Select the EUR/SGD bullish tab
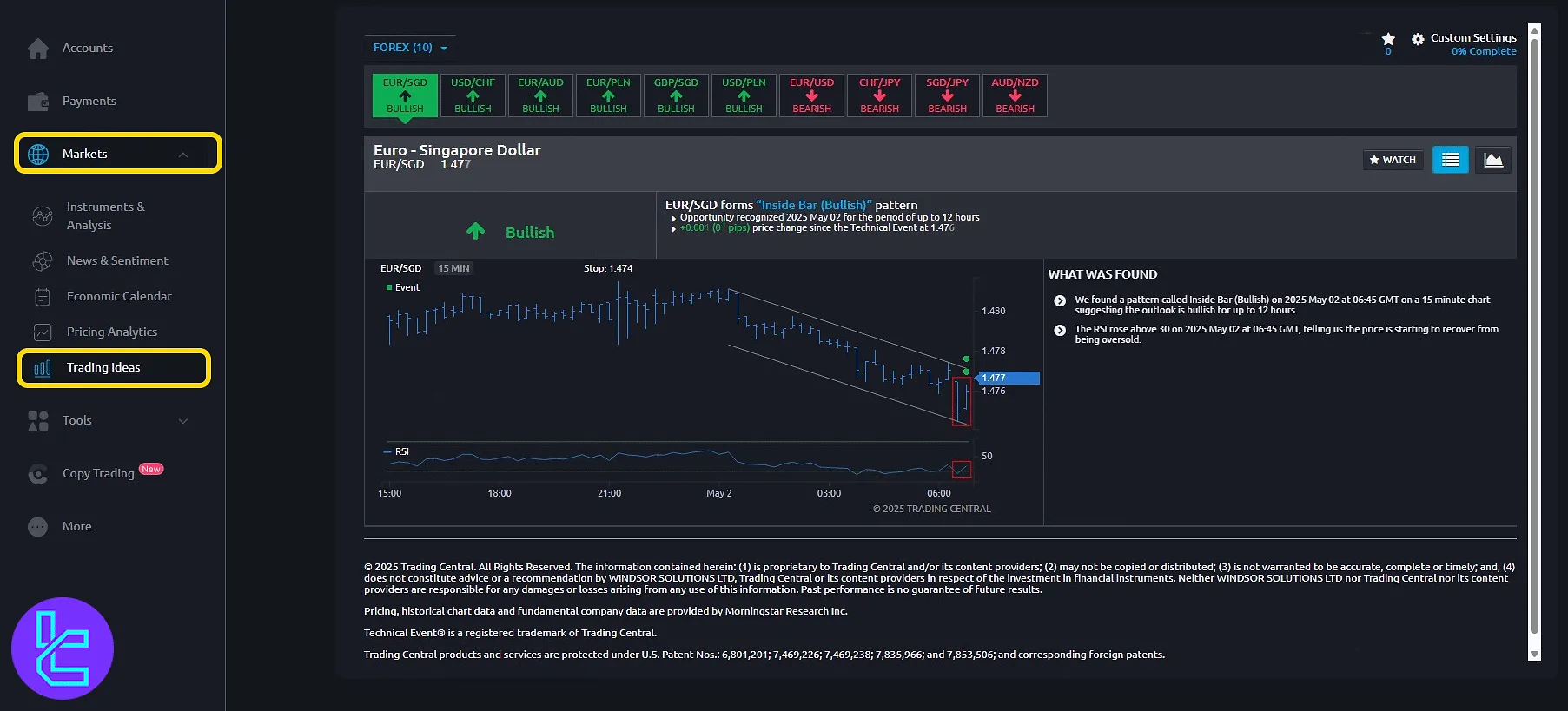Screen dimensions: 1568x711 (406, 95)
